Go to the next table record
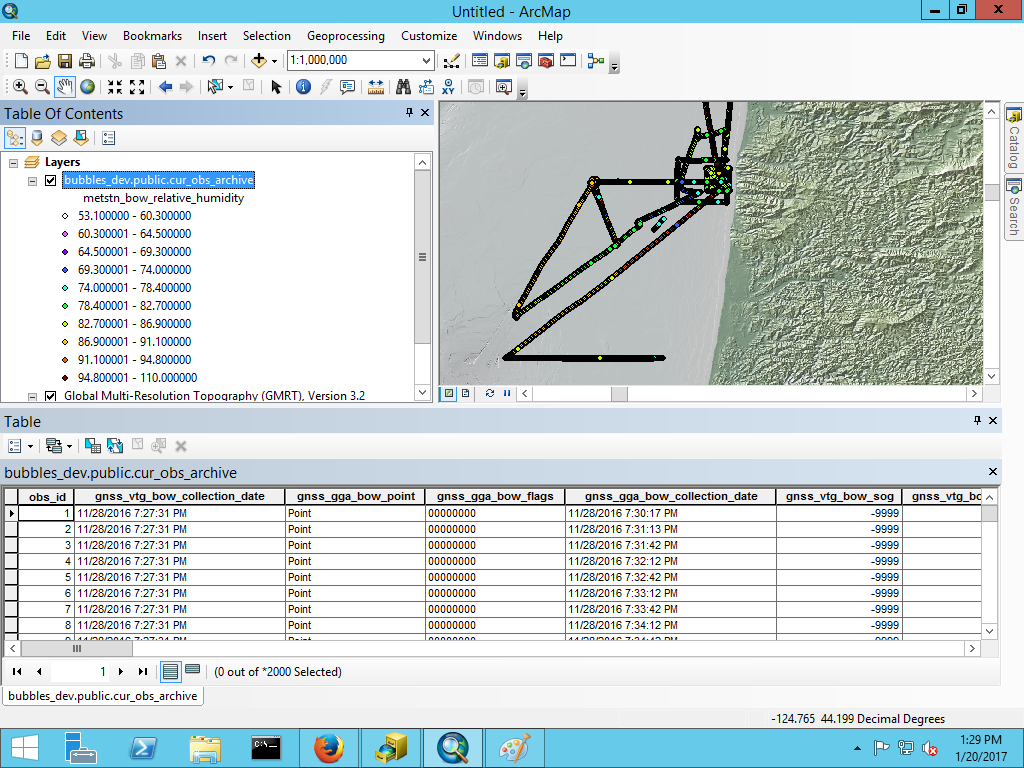This screenshot has height=768, width=1024. pyautogui.click(x=121, y=671)
